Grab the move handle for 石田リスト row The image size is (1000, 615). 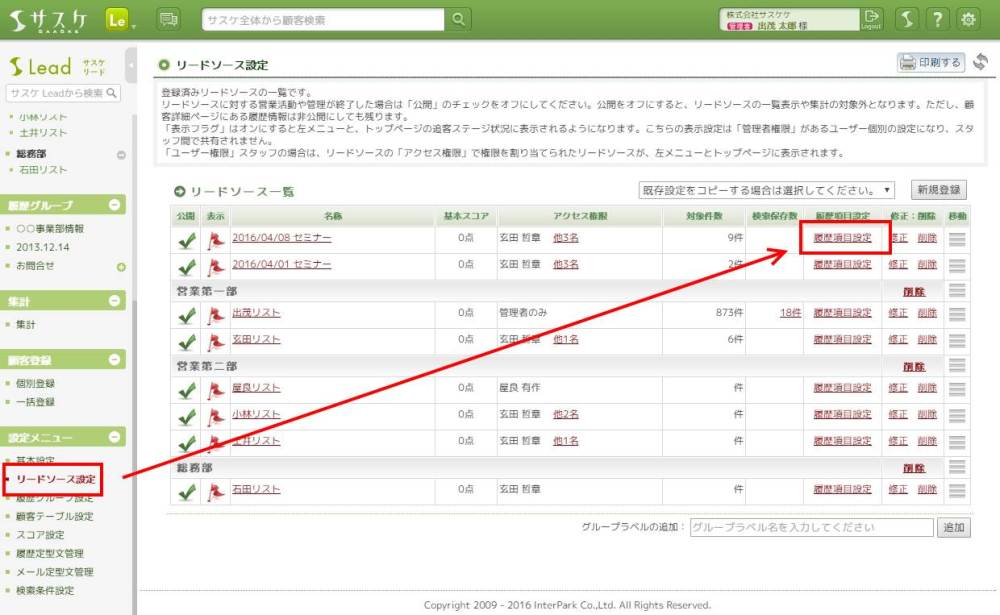tap(957, 490)
